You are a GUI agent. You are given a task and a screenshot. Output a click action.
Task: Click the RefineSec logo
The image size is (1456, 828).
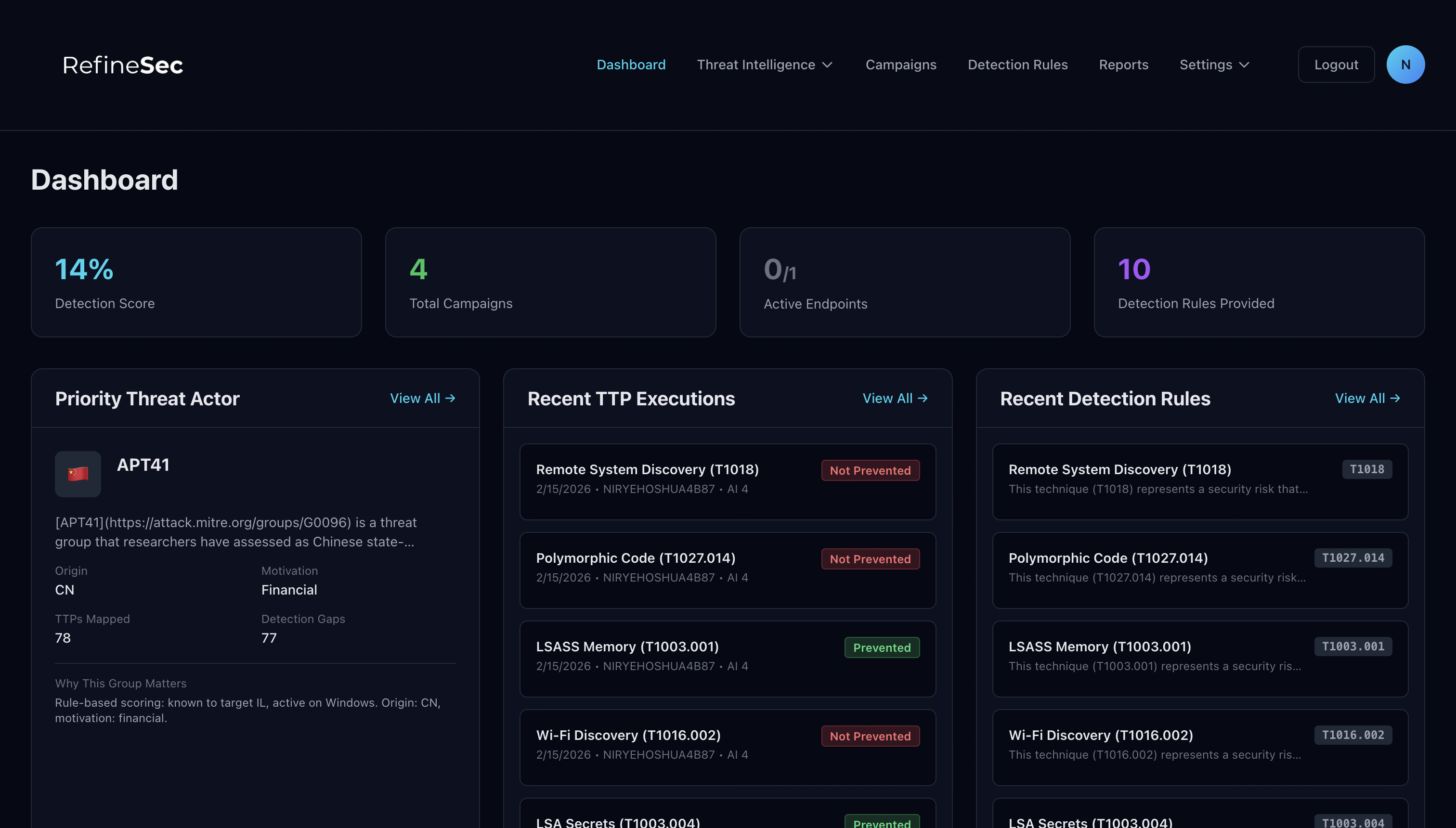tap(122, 64)
